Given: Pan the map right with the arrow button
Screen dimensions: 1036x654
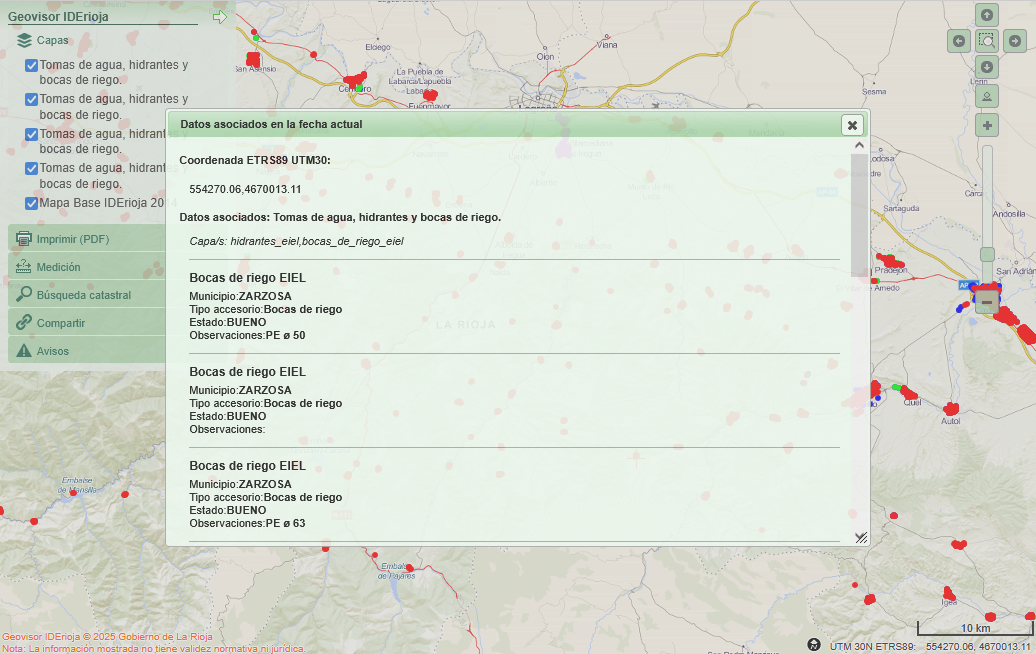Looking at the screenshot, I should pos(1015,41).
